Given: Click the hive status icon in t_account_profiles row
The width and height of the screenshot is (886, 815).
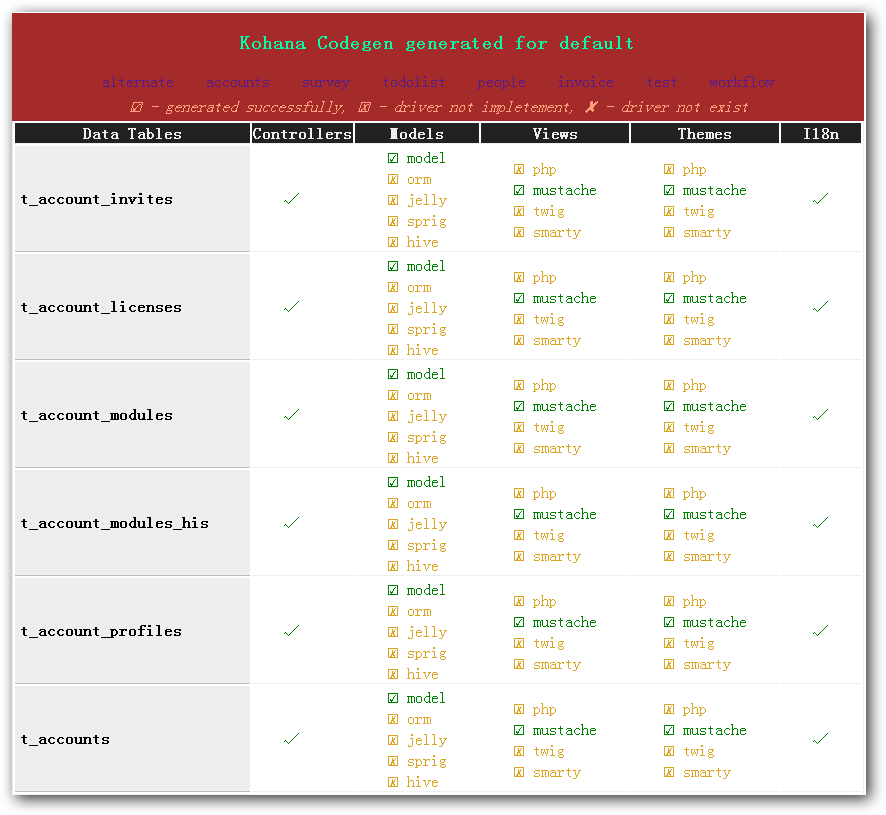Looking at the screenshot, I should pyautogui.click(x=393, y=674).
